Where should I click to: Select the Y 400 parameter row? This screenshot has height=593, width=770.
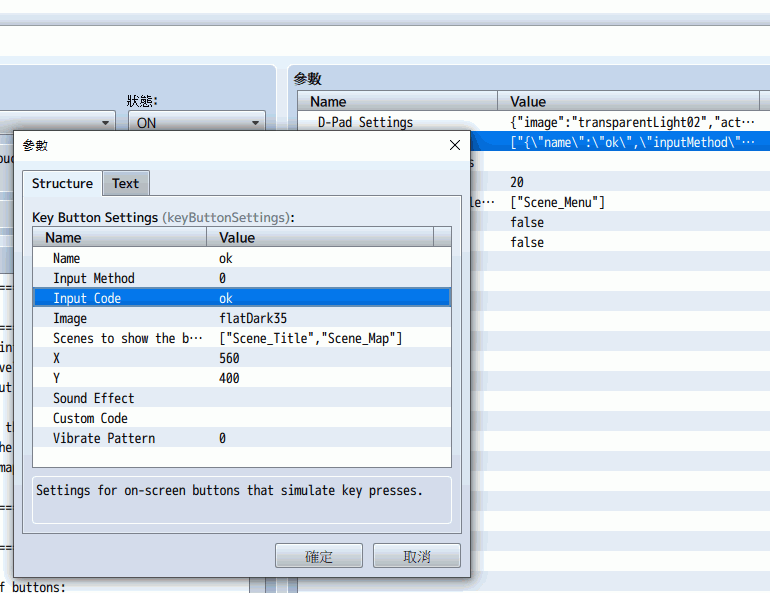pyautogui.click(x=242, y=378)
